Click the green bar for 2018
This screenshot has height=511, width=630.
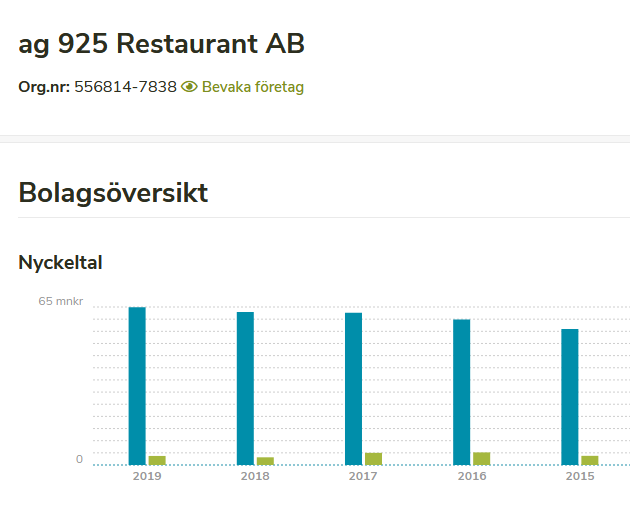point(265,461)
